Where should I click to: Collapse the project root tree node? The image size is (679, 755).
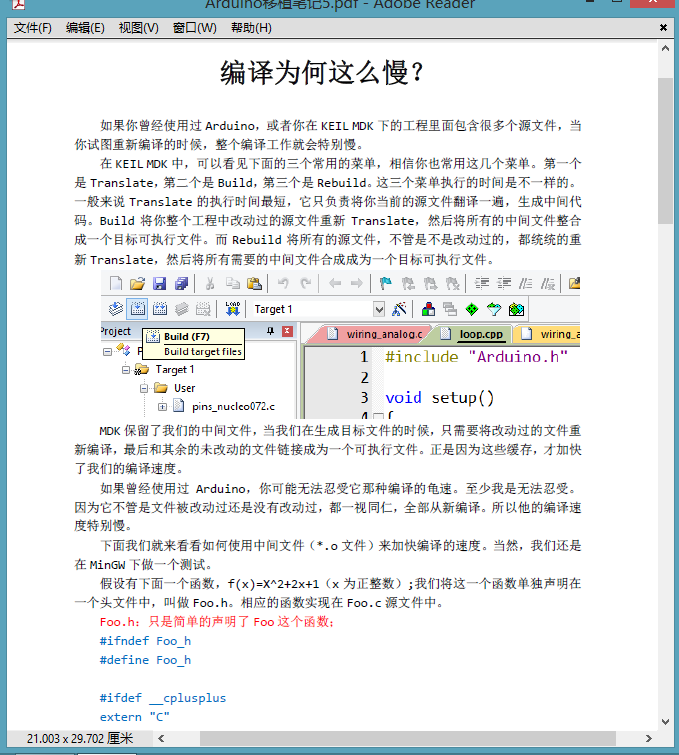point(107,352)
